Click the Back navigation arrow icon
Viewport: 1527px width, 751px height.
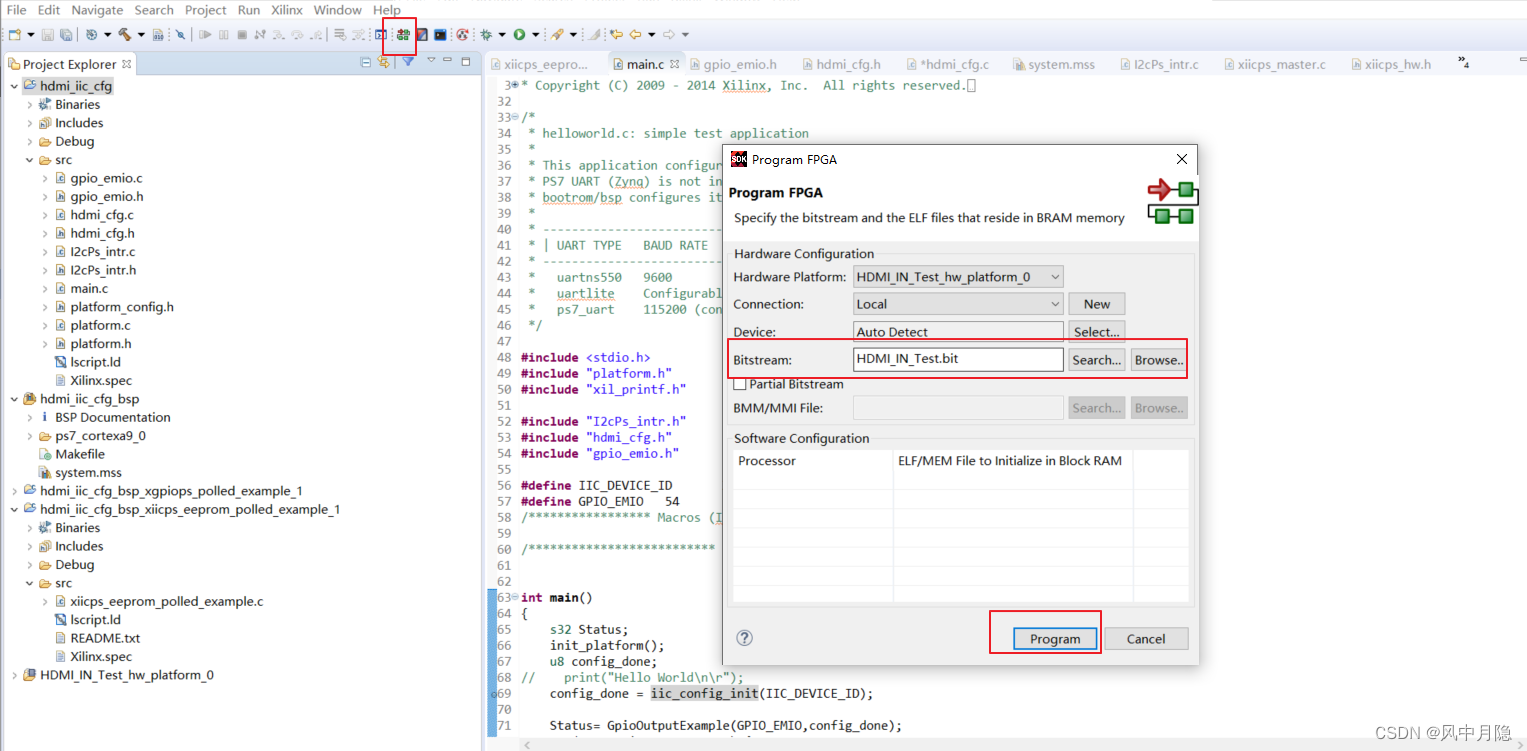coord(635,34)
